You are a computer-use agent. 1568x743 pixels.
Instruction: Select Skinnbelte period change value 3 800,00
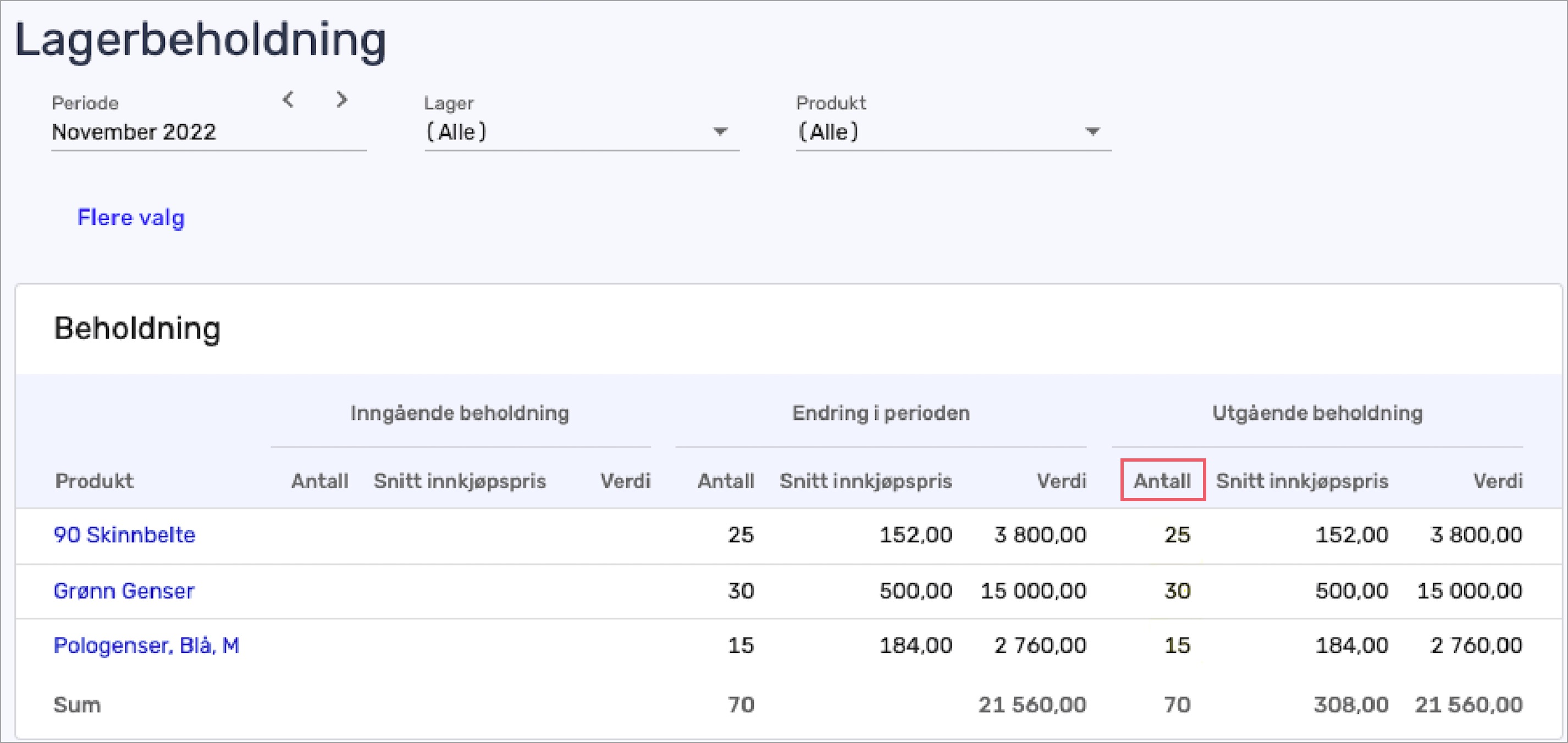(1040, 535)
